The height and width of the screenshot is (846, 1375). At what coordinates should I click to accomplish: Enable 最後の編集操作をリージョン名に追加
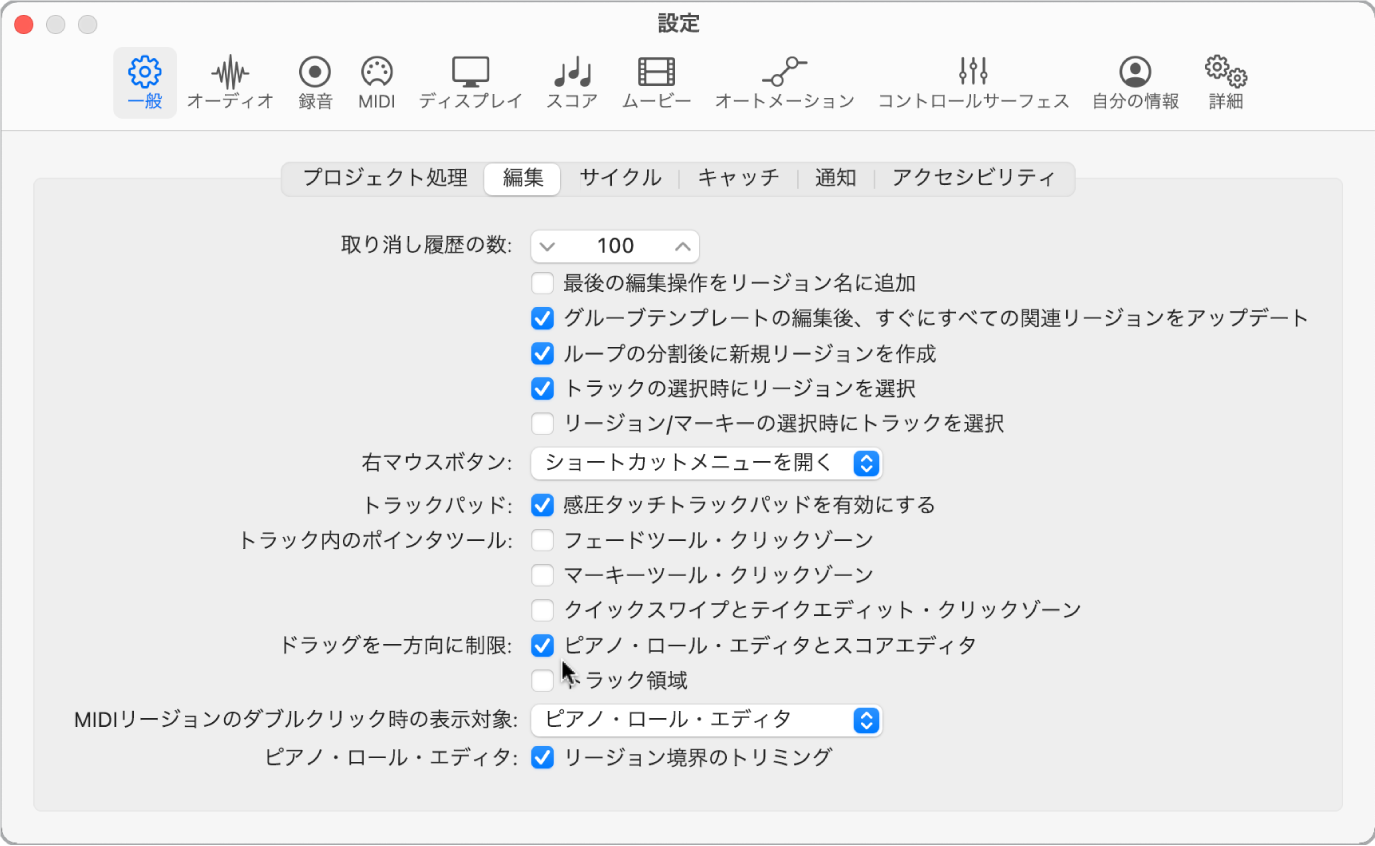coord(543,283)
